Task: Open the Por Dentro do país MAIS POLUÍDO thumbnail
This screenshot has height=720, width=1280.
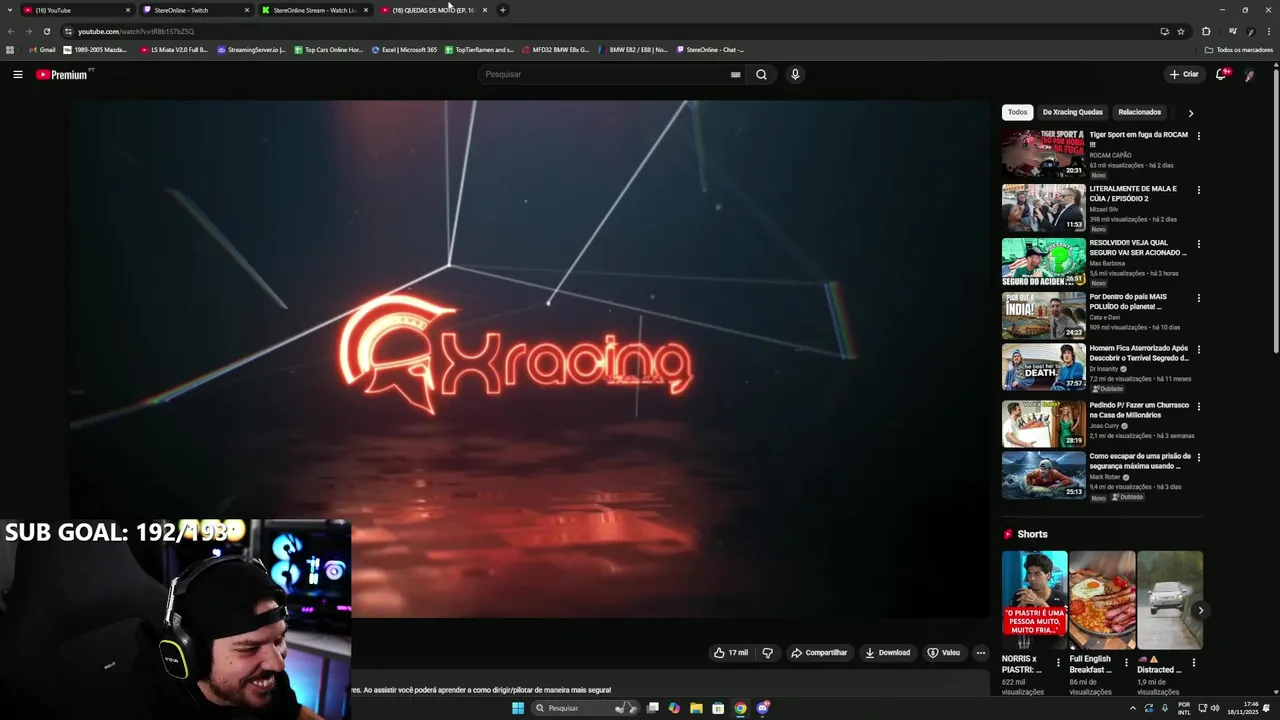Action: (1043, 315)
